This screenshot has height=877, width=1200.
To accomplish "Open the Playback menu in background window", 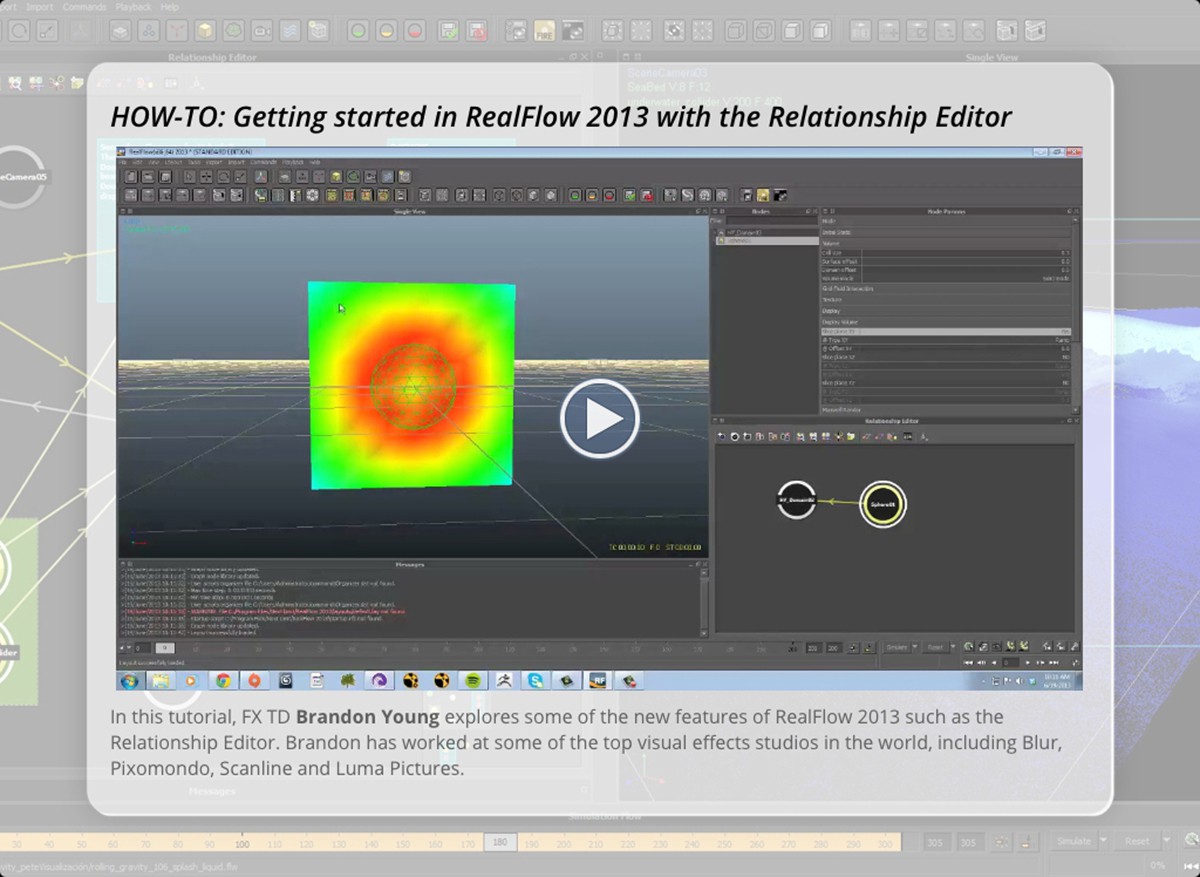I will (x=134, y=7).
